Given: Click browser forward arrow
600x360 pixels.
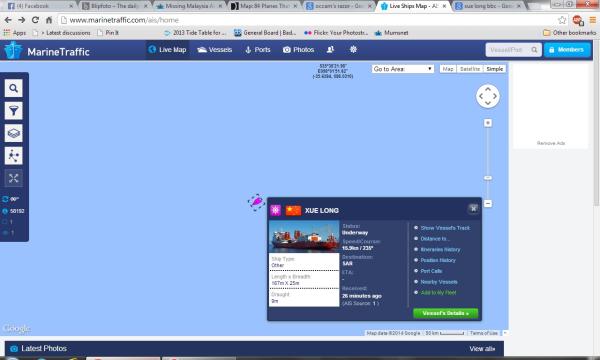Looking at the screenshot, I should pos(22,20).
